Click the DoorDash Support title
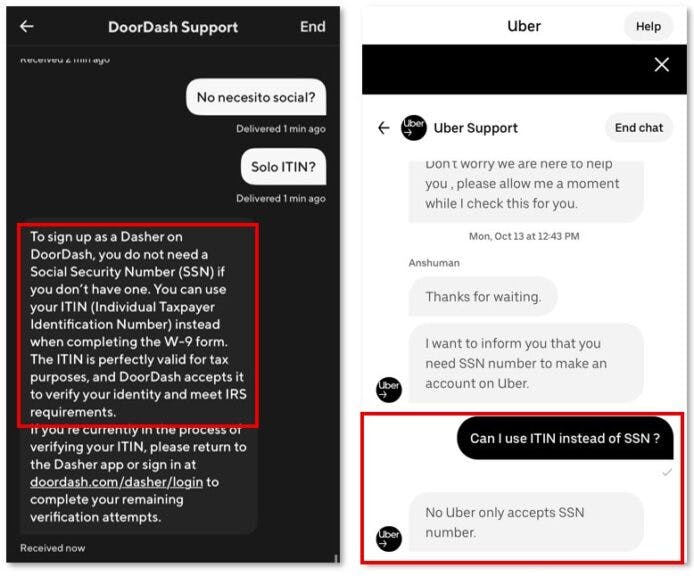694x576 pixels. point(173,27)
